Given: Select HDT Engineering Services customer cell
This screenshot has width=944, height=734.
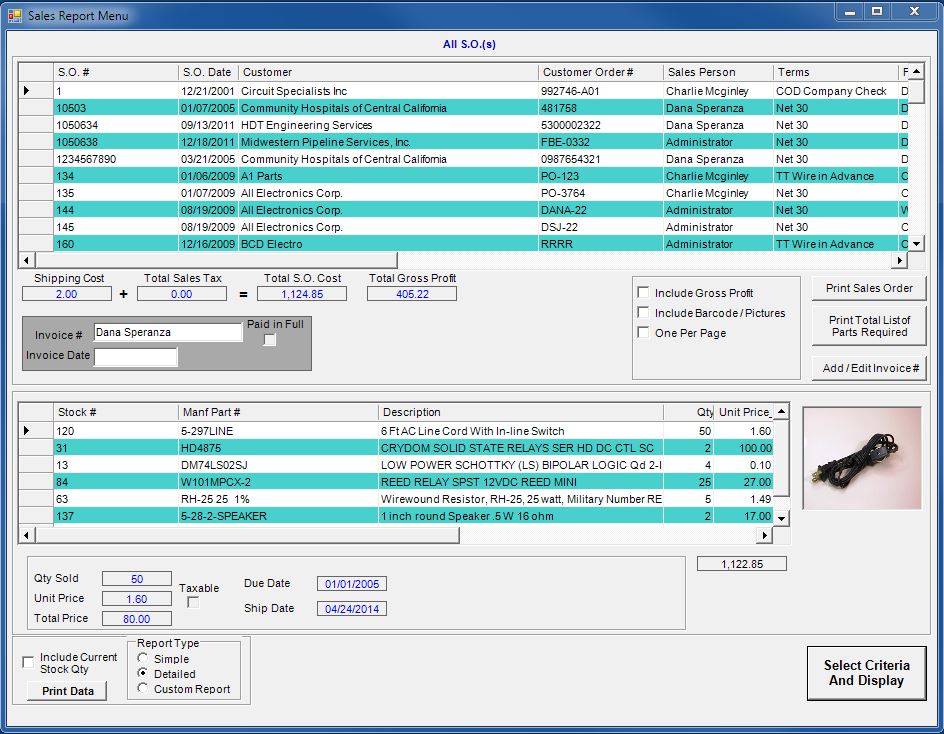Looking at the screenshot, I should 388,125.
